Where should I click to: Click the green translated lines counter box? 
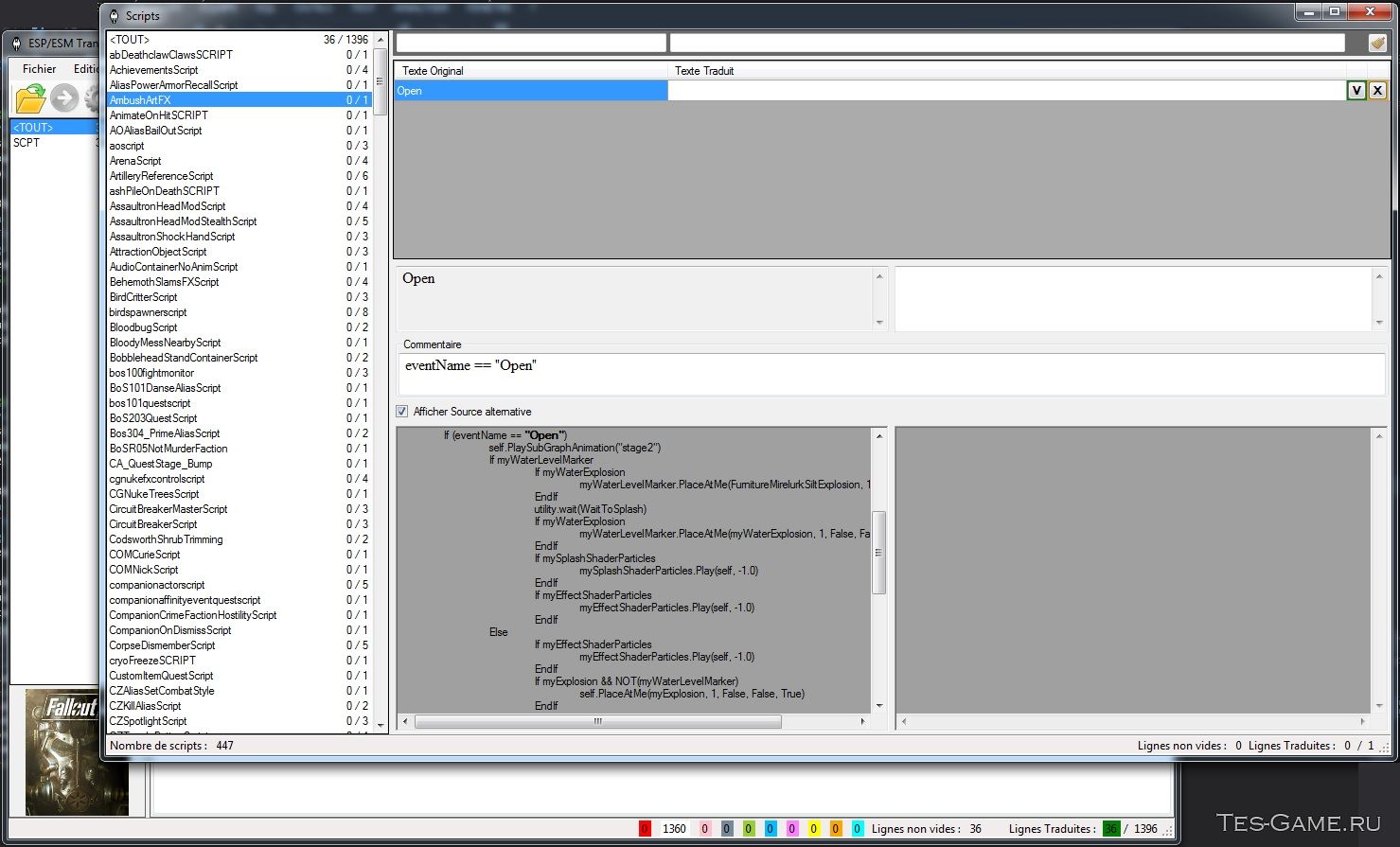pyautogui.click(x=1110, y=829)
